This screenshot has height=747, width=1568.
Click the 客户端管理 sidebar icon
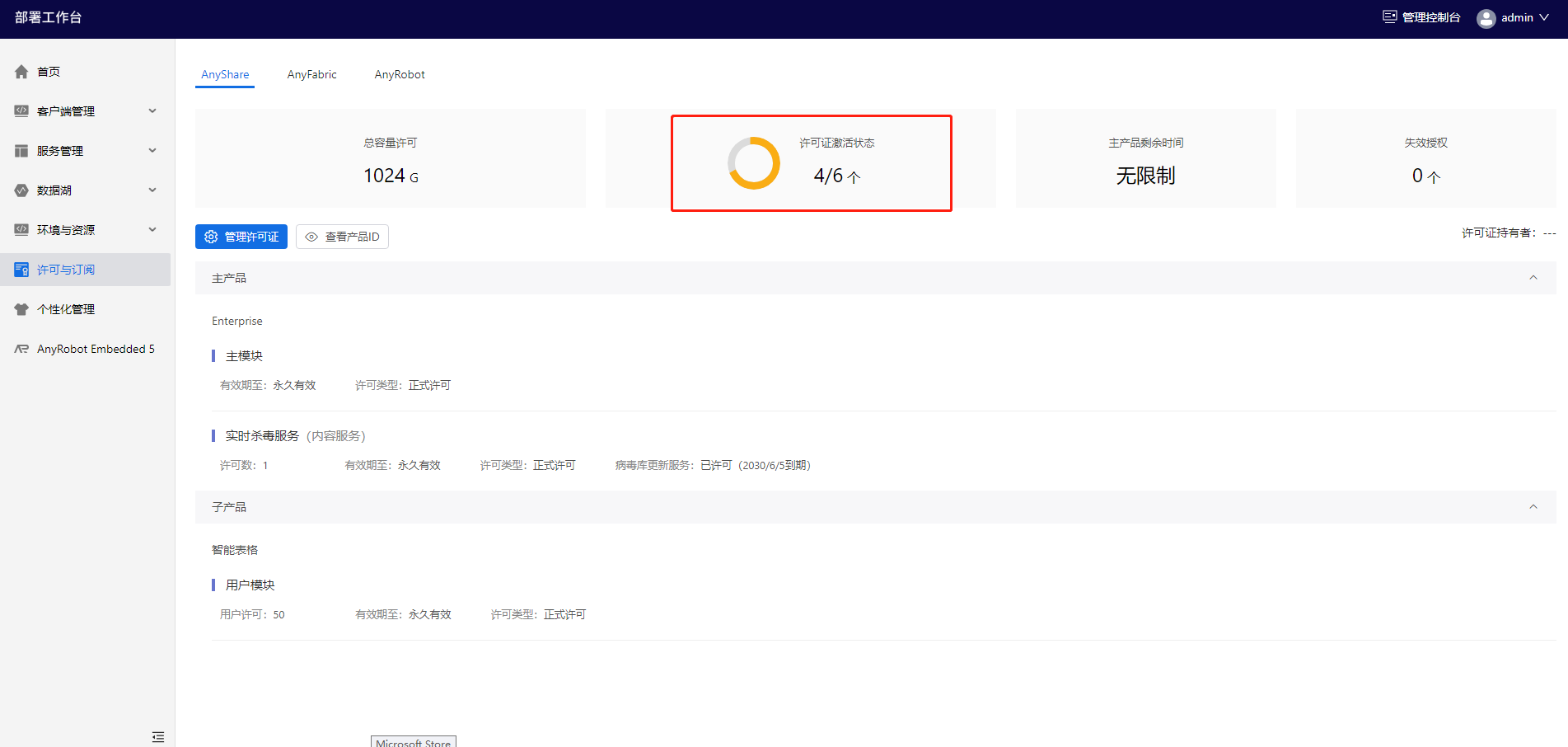click(21, 111)
